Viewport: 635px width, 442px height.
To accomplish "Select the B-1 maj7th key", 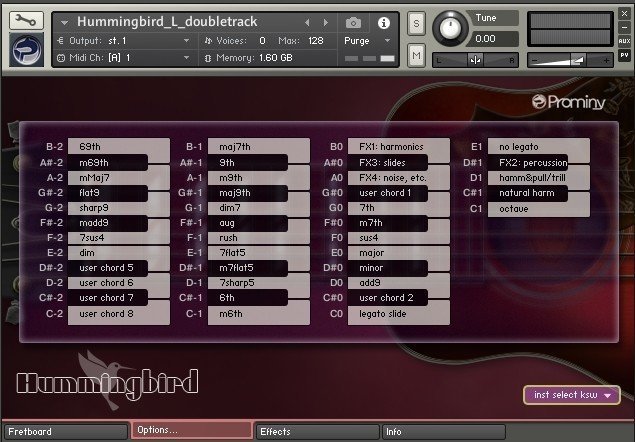I will (259, 147).
